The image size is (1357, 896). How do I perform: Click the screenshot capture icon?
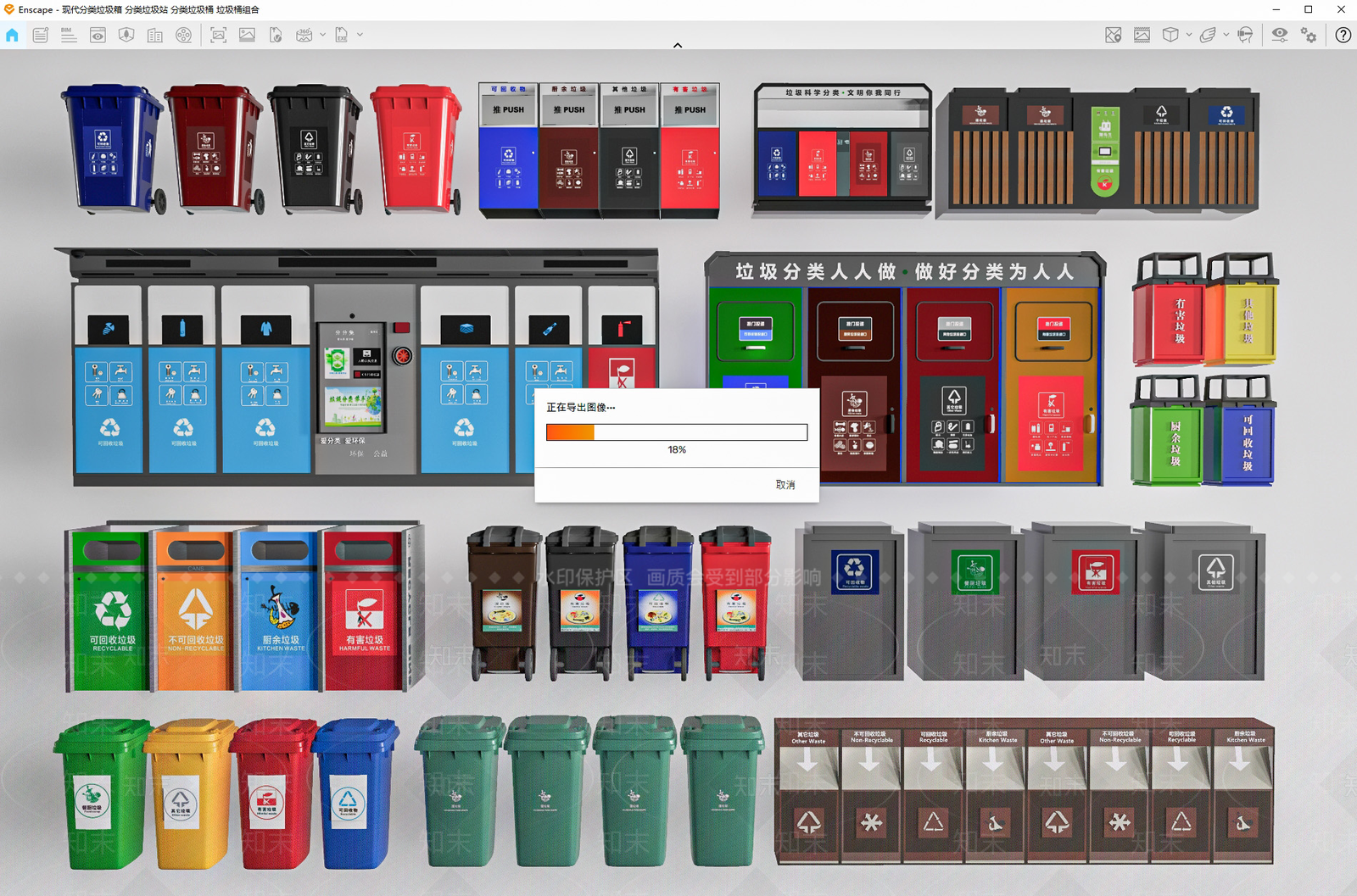click(x=219, y=35)
